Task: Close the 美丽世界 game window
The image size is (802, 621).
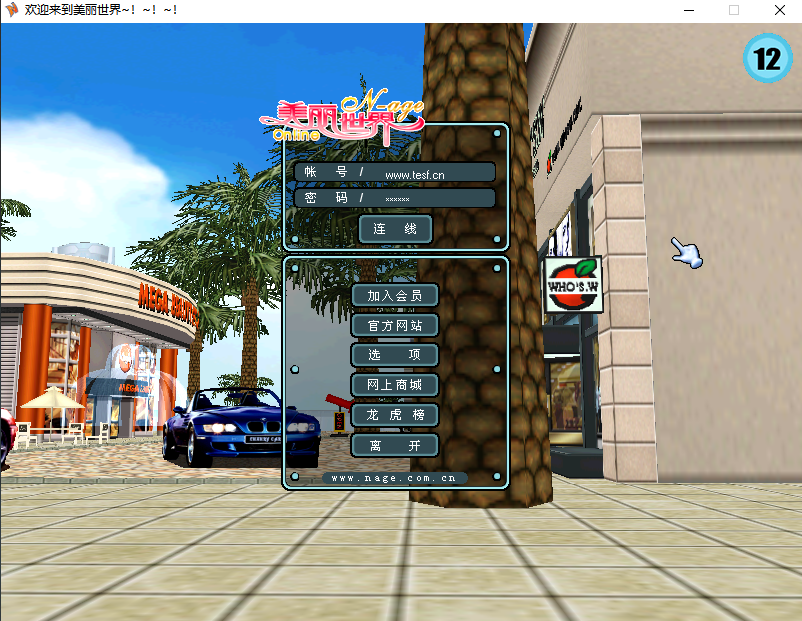Action: 779,10
